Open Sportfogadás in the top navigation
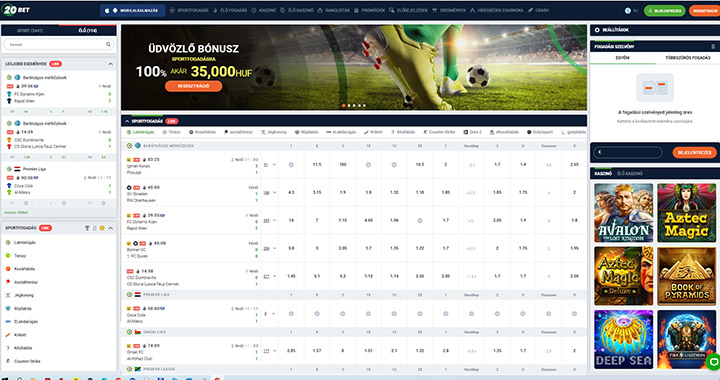720x380 pixels. pos(189,10)
